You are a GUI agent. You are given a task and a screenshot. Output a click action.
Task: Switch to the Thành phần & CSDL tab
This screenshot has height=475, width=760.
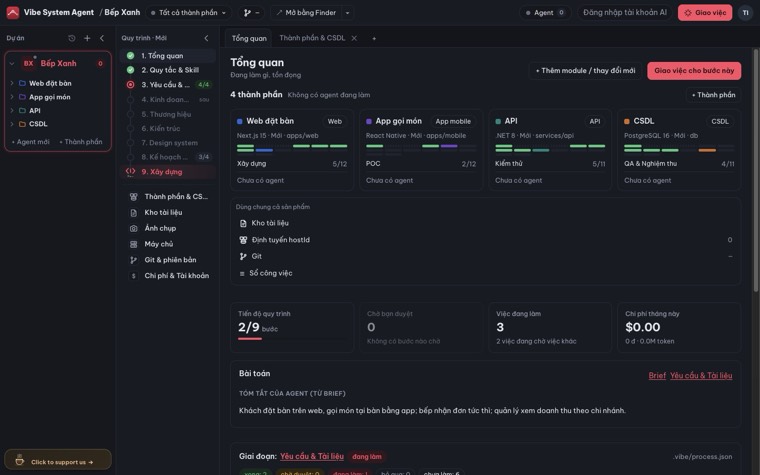312,38
